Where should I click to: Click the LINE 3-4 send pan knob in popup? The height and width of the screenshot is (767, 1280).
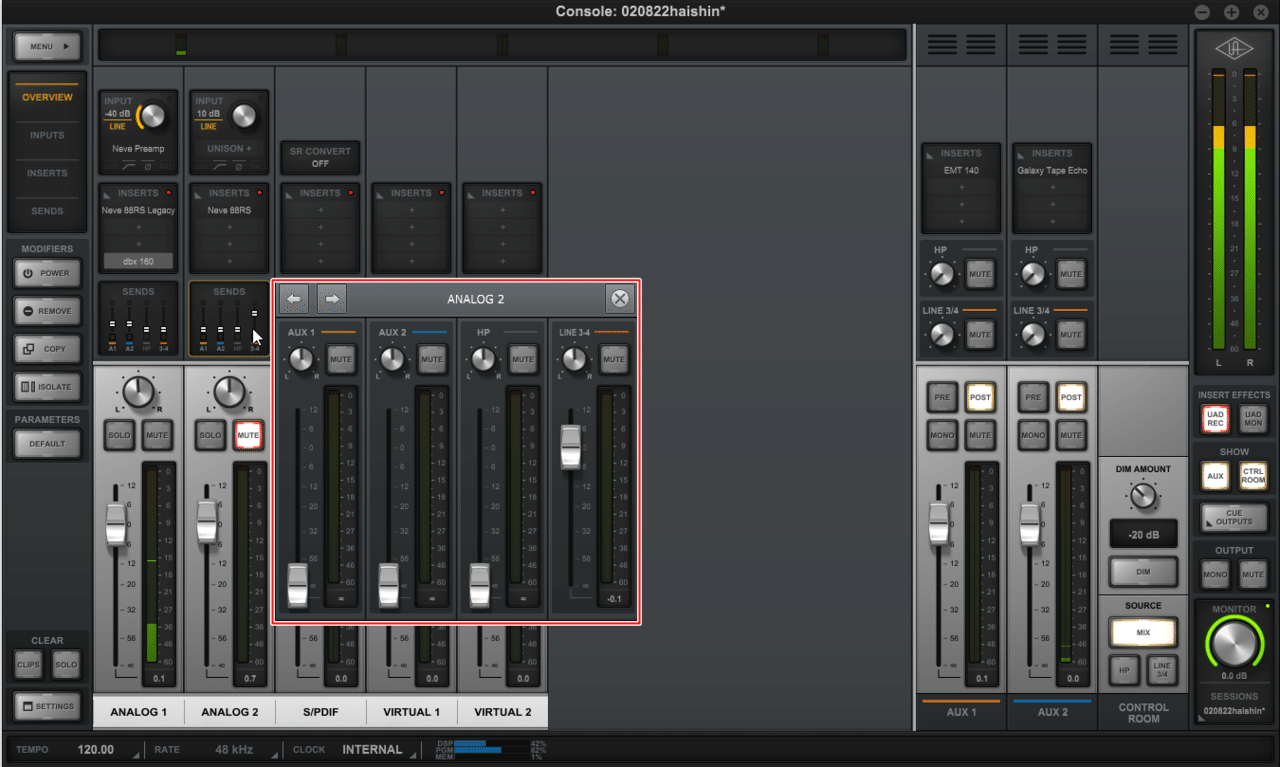(574, 360)
